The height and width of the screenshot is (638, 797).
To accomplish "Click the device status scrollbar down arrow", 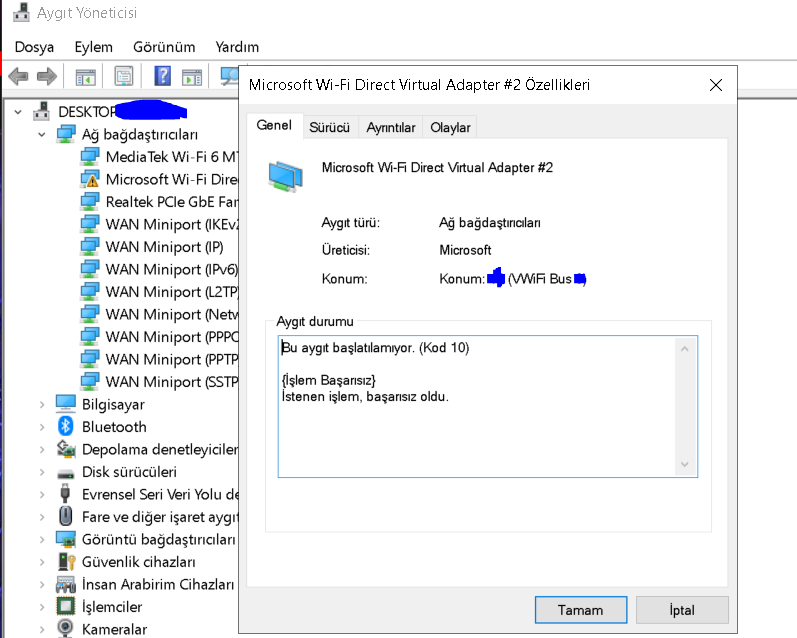I will point(685,464).
